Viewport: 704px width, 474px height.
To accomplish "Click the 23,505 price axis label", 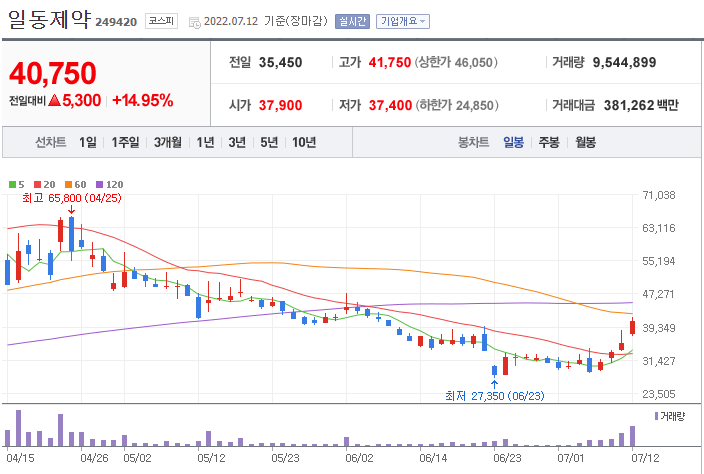I will (x=659, y=394).
